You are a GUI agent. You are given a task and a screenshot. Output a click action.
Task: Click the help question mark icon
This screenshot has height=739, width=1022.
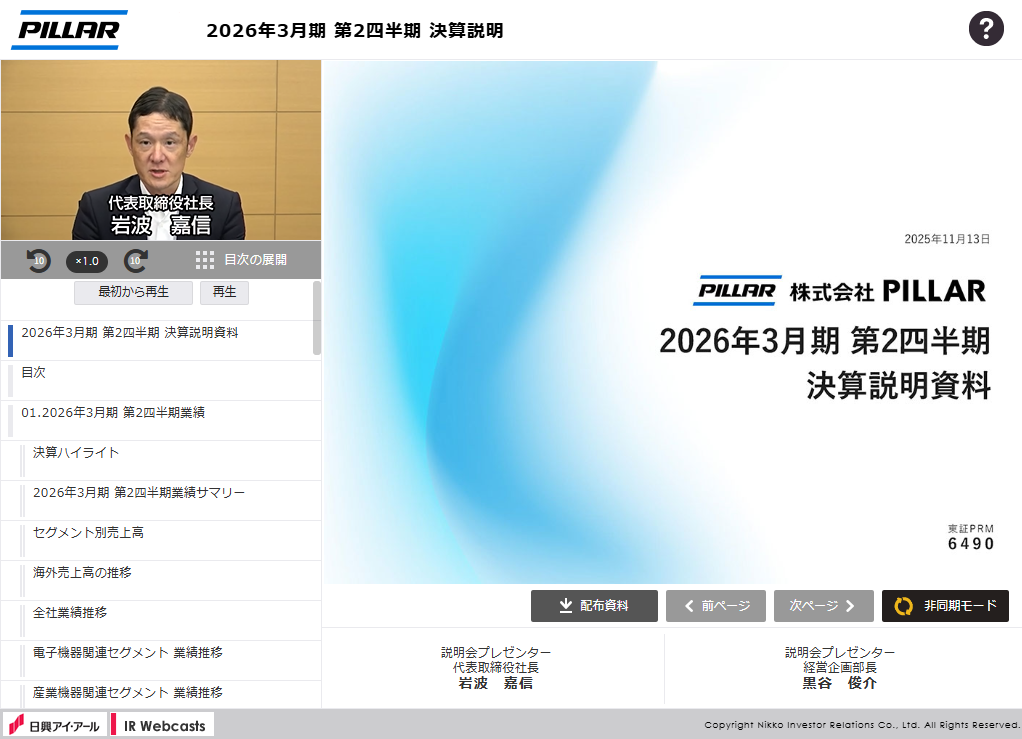coord(985,28)
